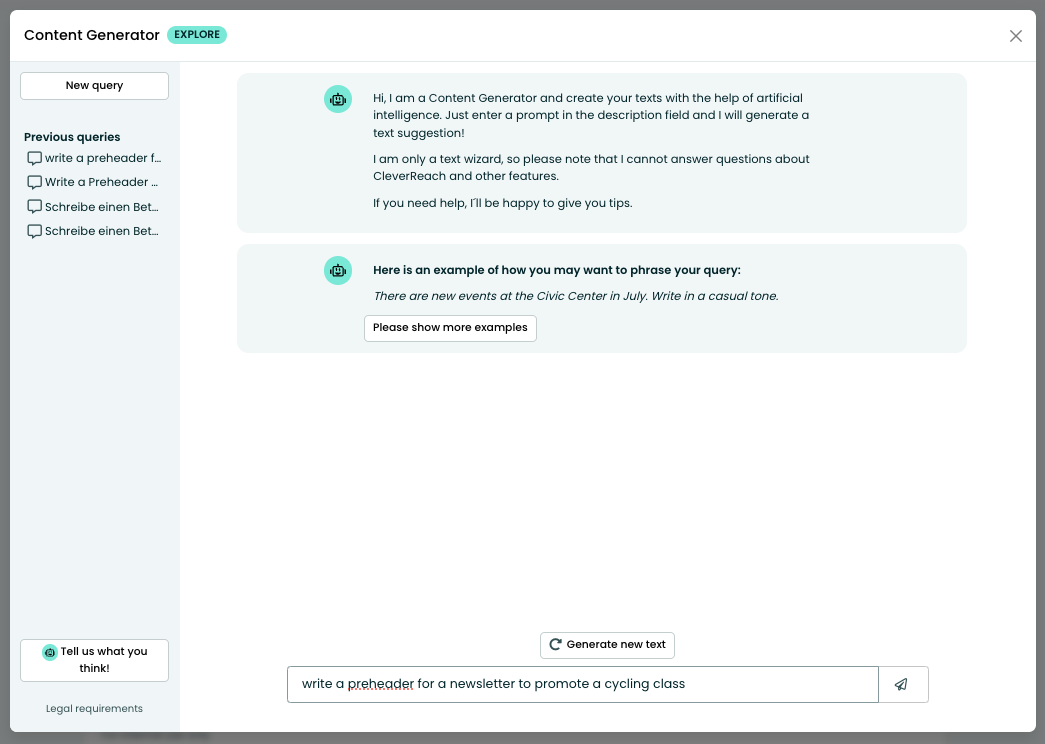
Task: Open "Tell us what you think!" feedback
Action: (95, 660)
